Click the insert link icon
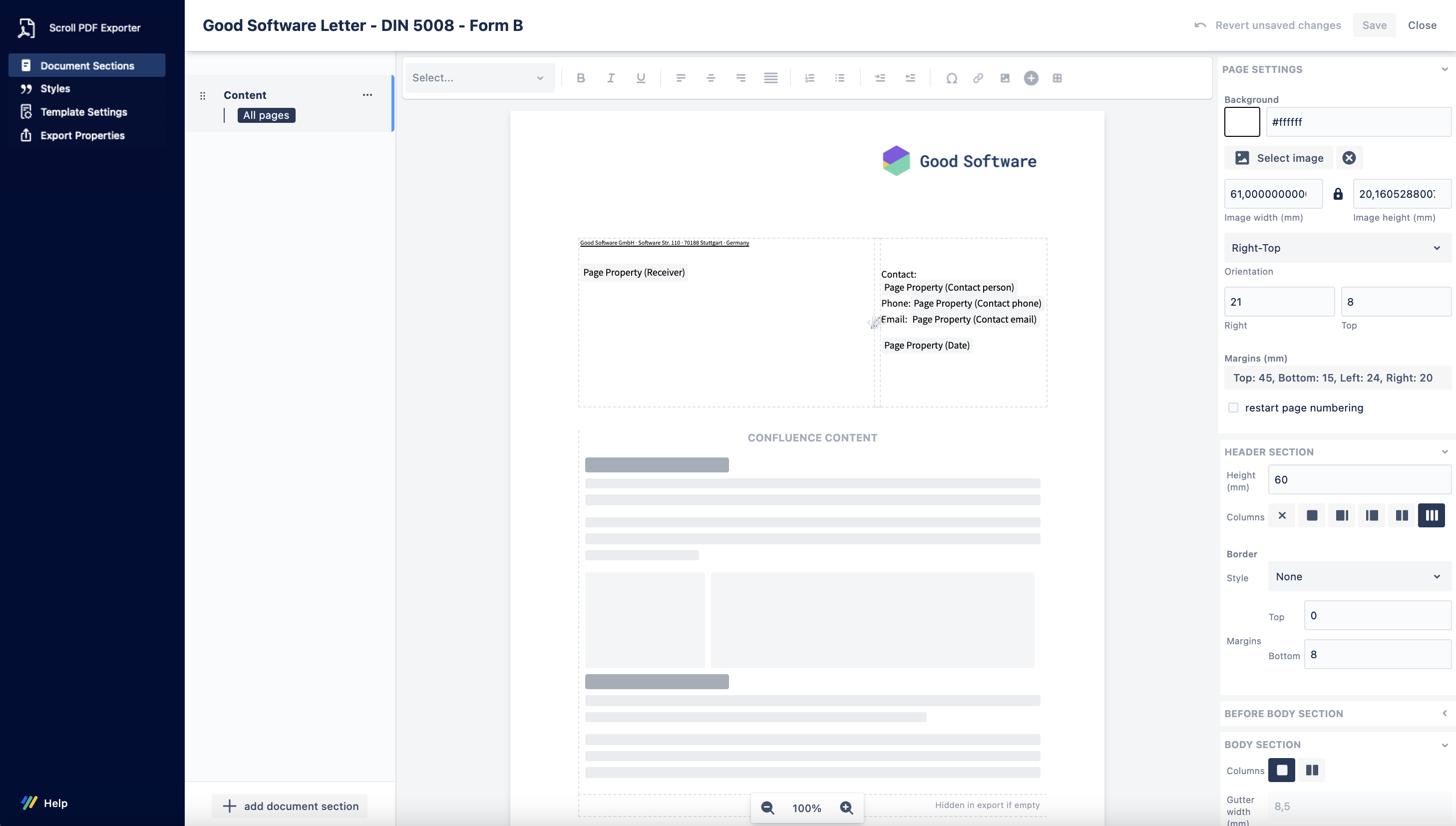This screenshot has width=1456, height=826. pyautogui.click(x=978, y=78)
